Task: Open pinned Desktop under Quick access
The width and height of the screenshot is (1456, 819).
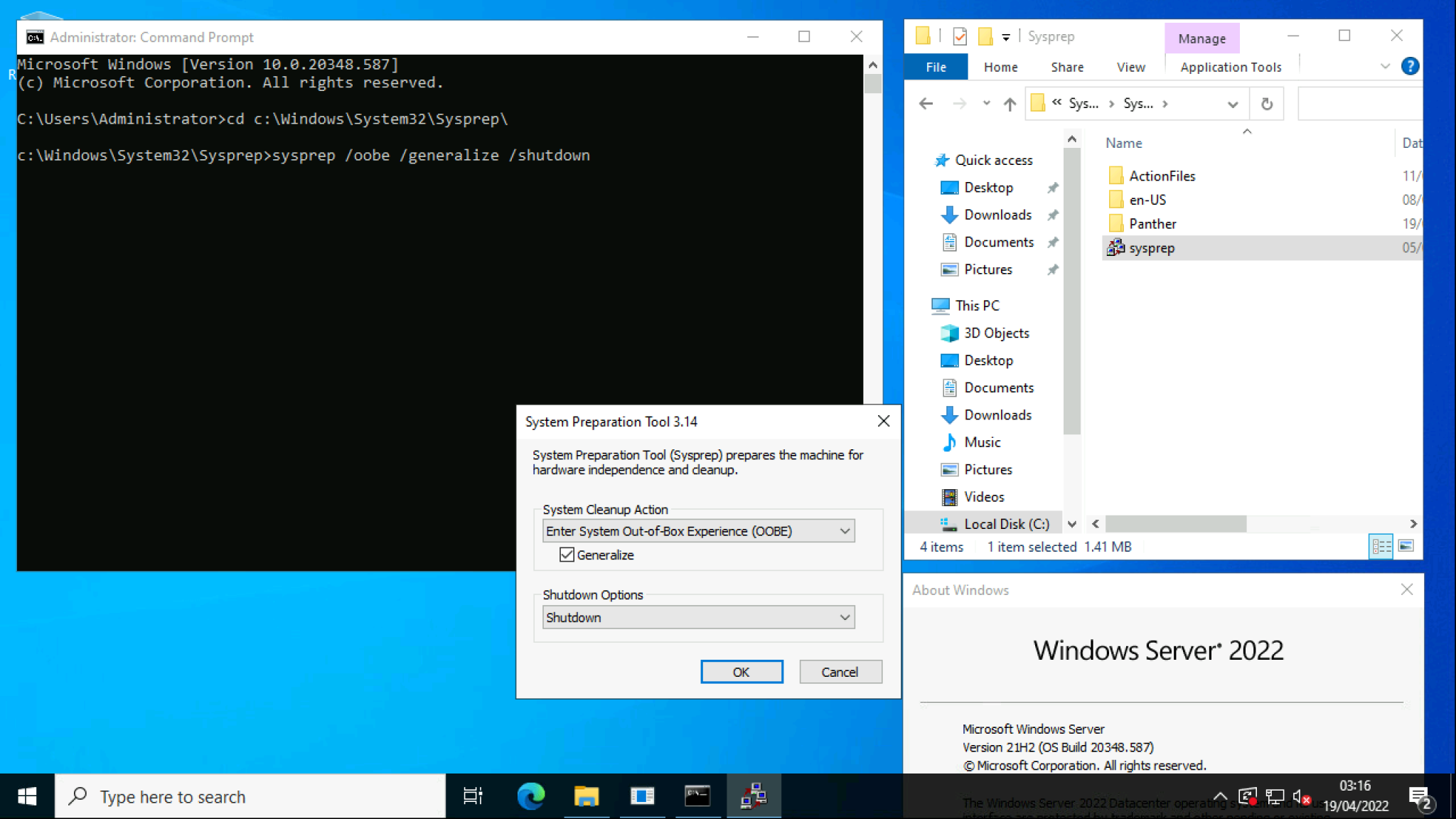Action: [987, 188]
